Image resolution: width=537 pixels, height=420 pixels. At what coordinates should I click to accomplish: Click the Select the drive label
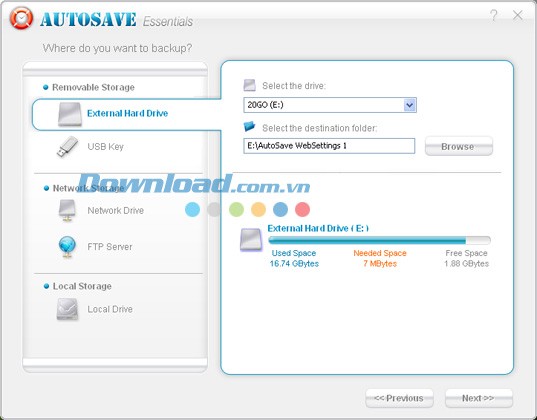point(294,86)
